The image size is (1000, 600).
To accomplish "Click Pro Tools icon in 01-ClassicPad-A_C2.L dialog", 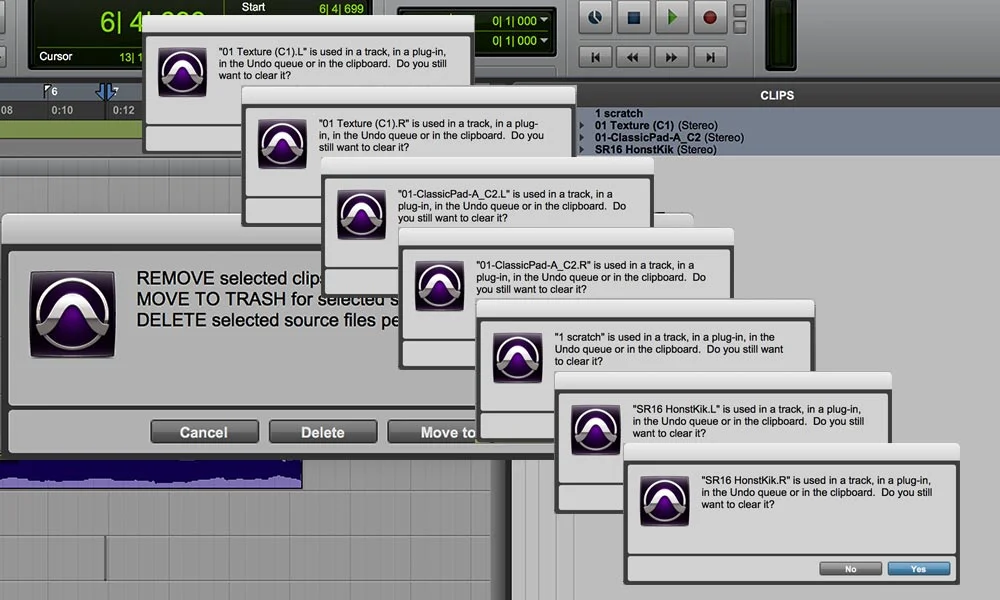I will point(361,214).
